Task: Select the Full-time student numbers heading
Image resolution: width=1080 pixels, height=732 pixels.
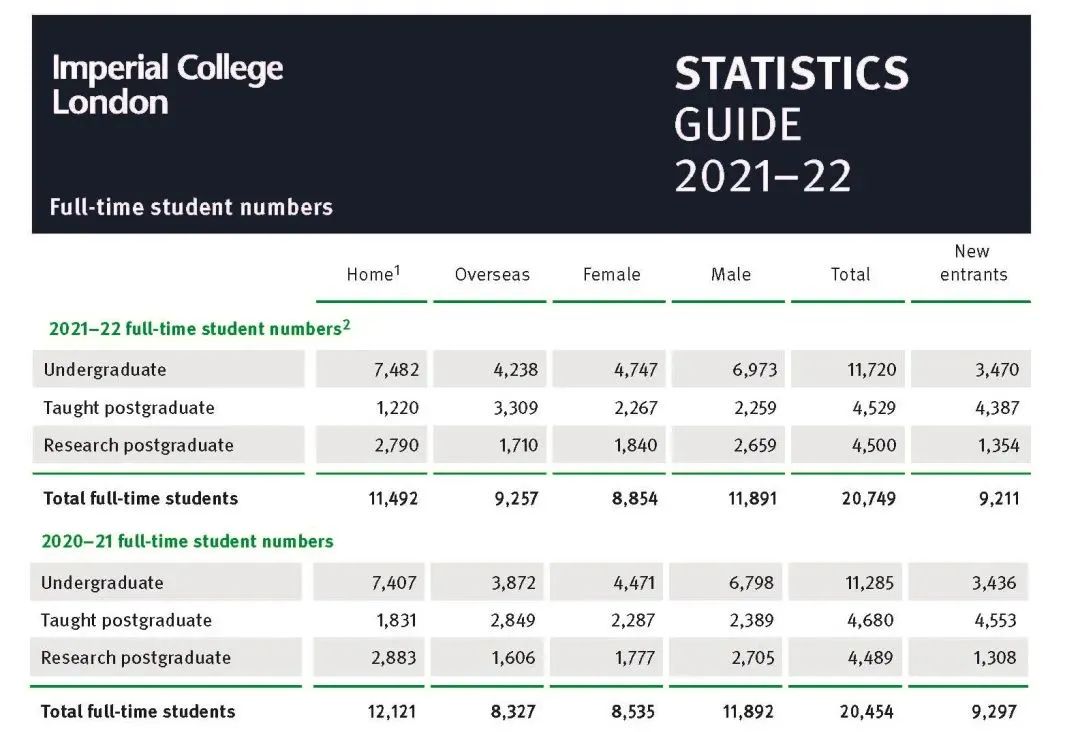Action: tap(191, 207)
